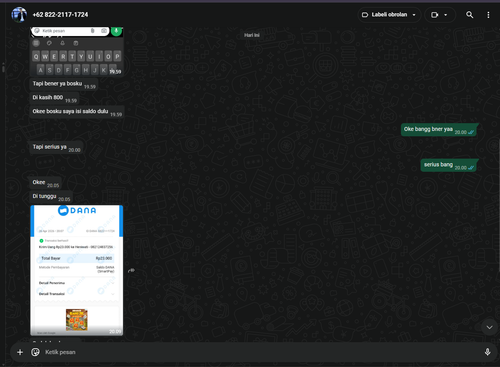The image size is (500, 367).
Task: Open the three-dot chat menu
Action: pos(488,15)
